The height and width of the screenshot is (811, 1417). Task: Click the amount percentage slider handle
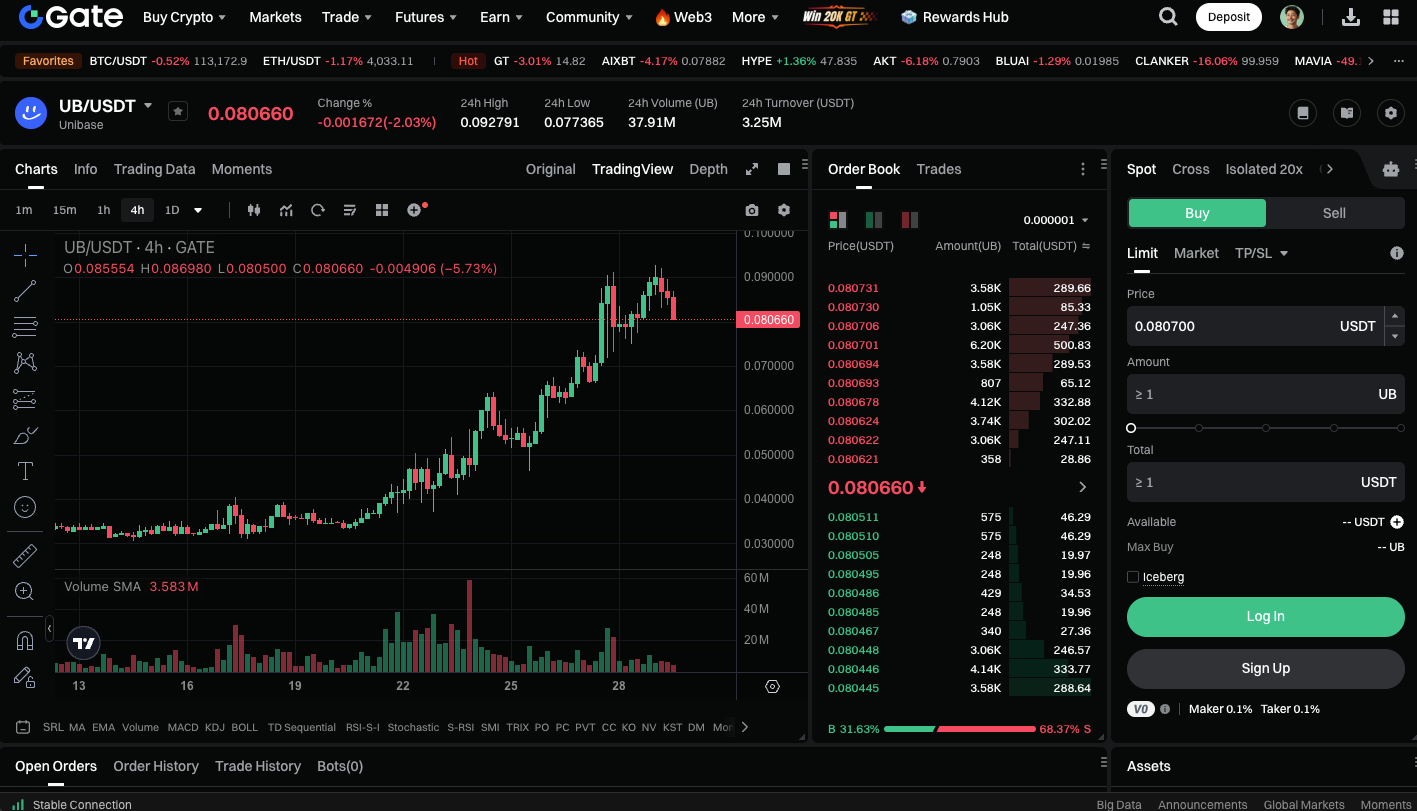(x=1131, y=428)
